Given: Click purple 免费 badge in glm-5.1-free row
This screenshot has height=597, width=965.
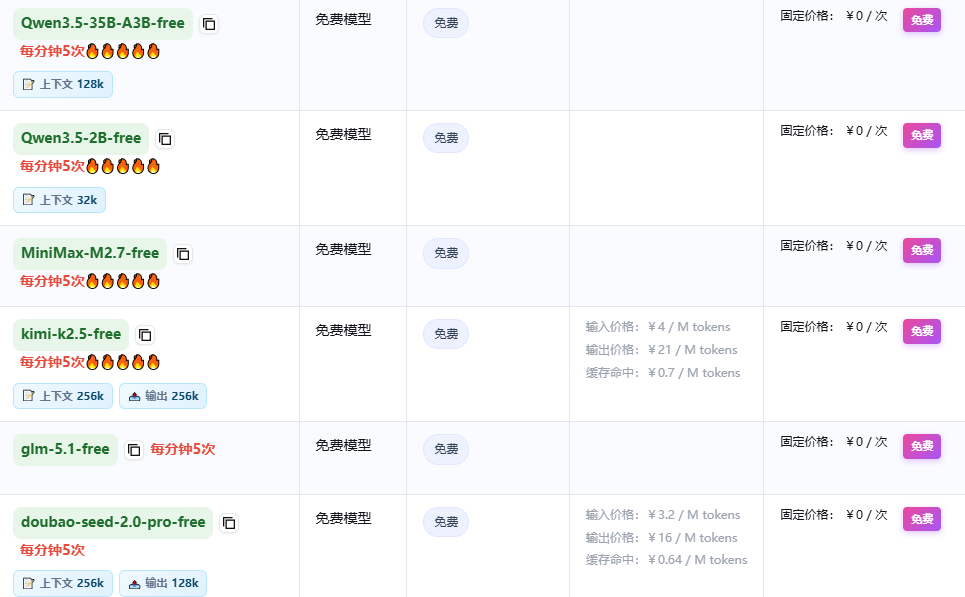Looking at the screenshot, I should 922,446.
